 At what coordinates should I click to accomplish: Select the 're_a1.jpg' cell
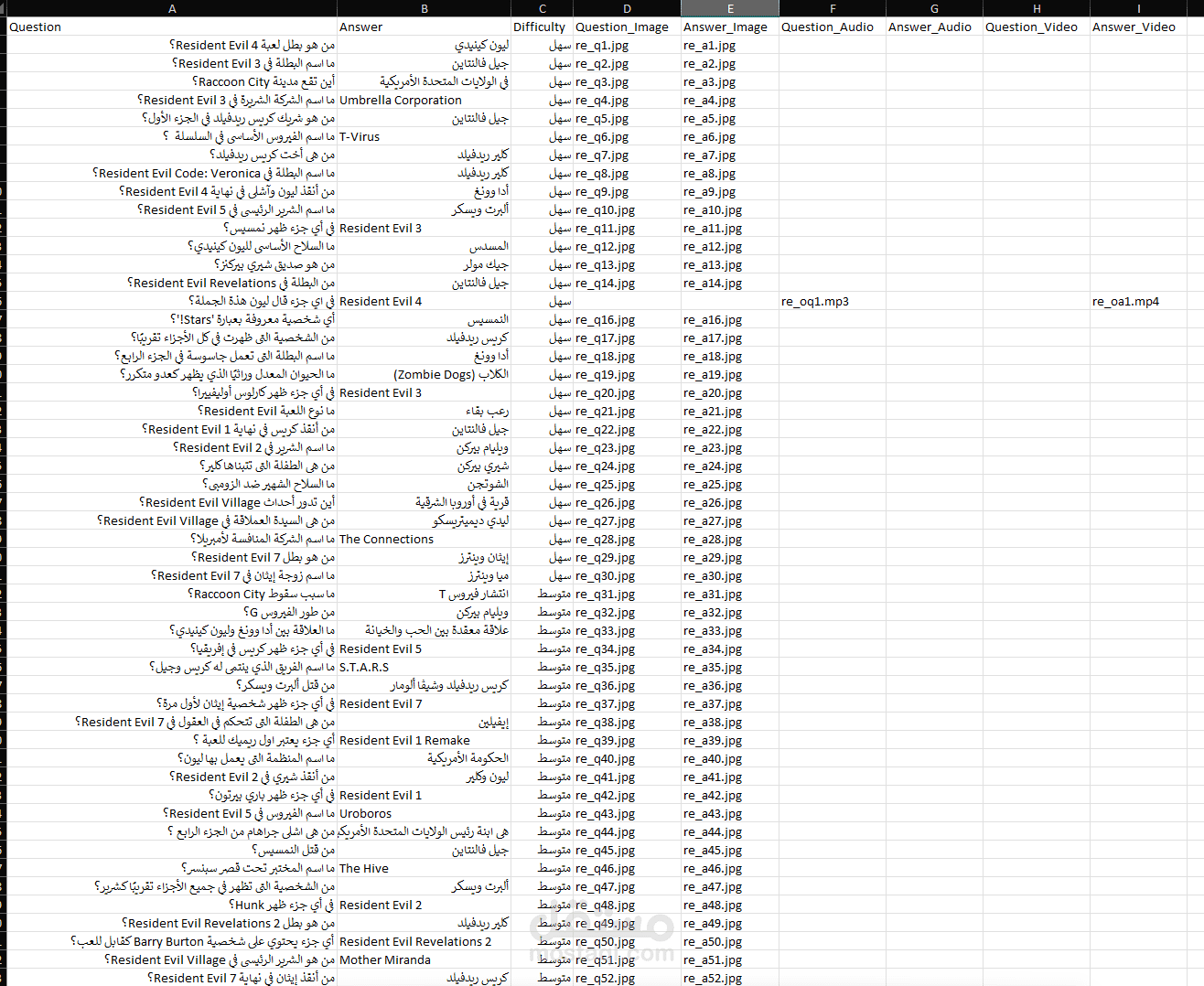point(729,45)
